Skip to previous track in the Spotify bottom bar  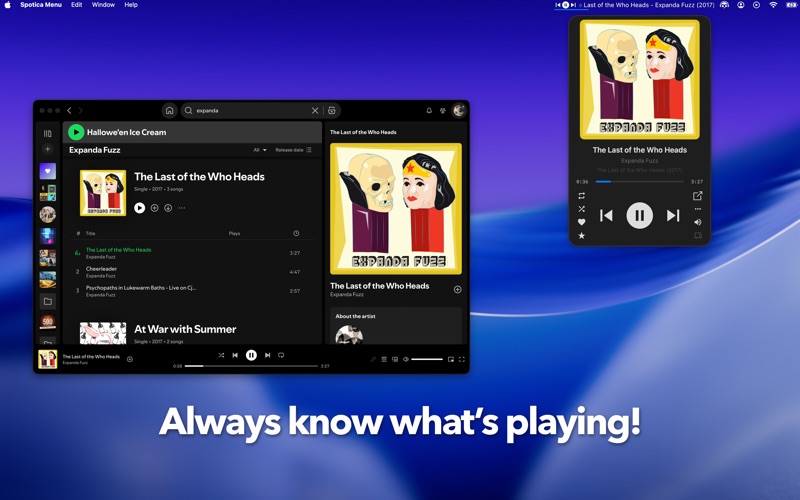pyautogui.click(x=235, y=355)
